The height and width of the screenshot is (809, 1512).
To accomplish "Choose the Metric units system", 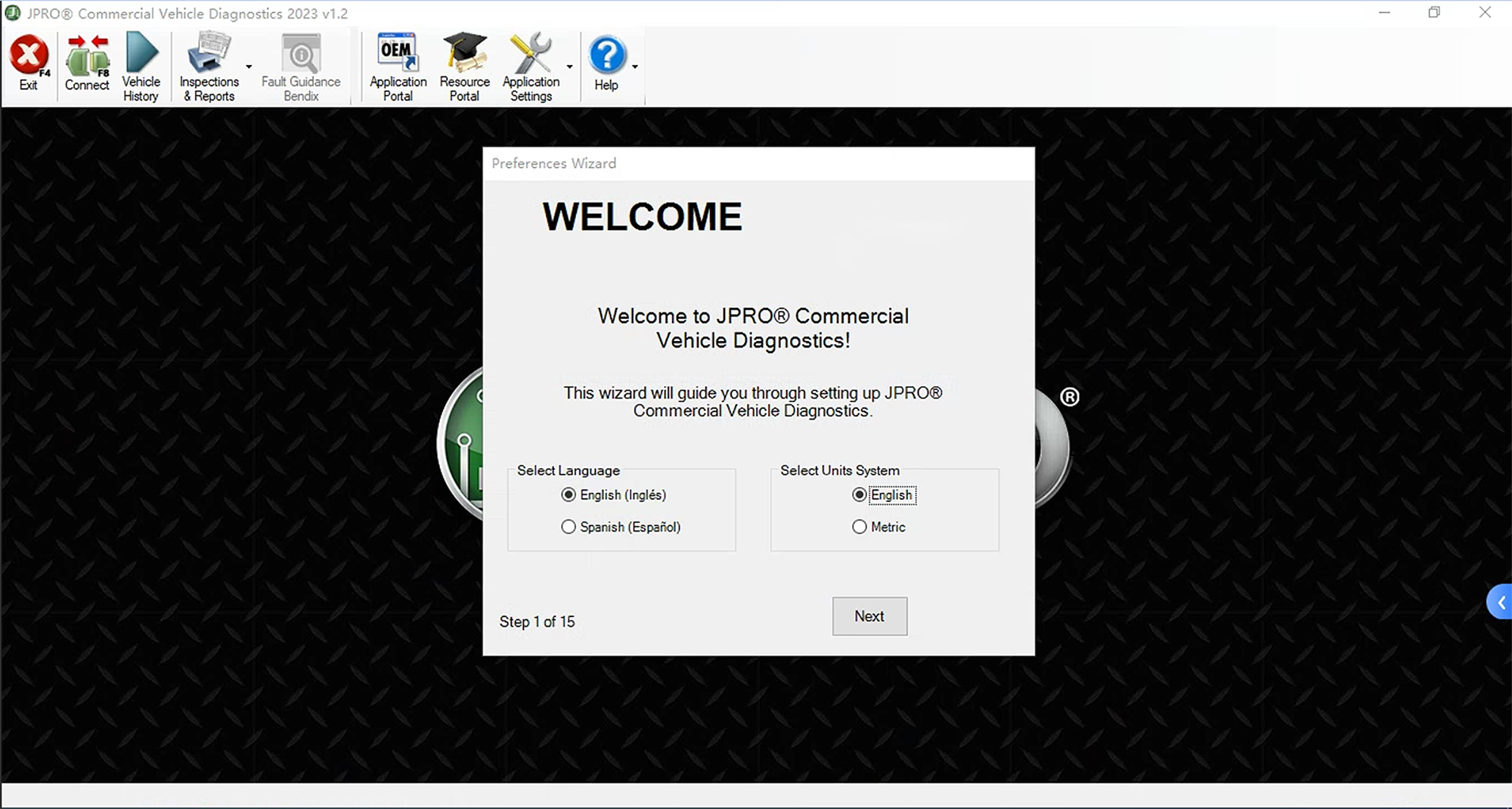I will click(860, 527).
